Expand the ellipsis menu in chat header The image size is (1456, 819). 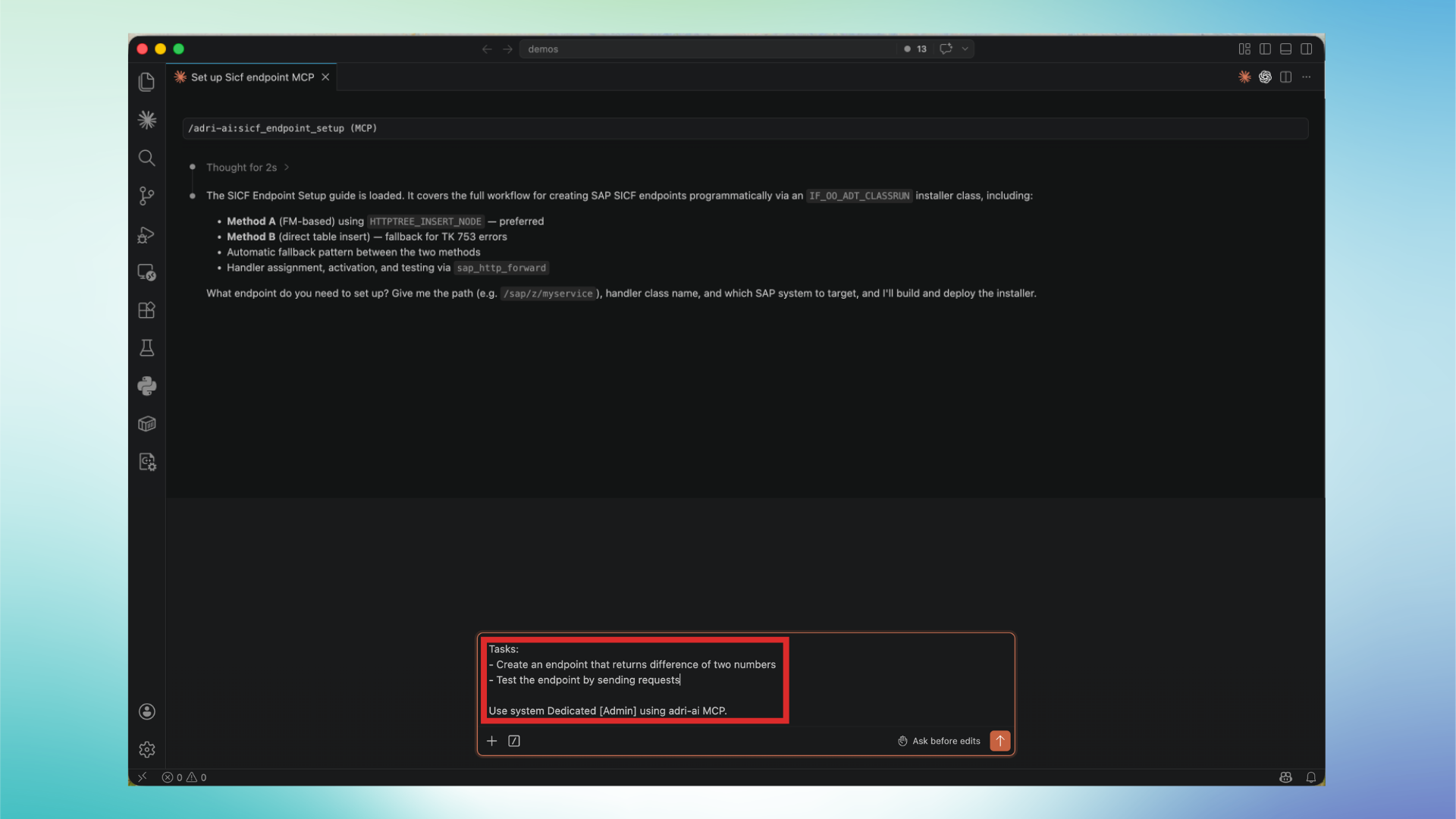point(1307,77)
